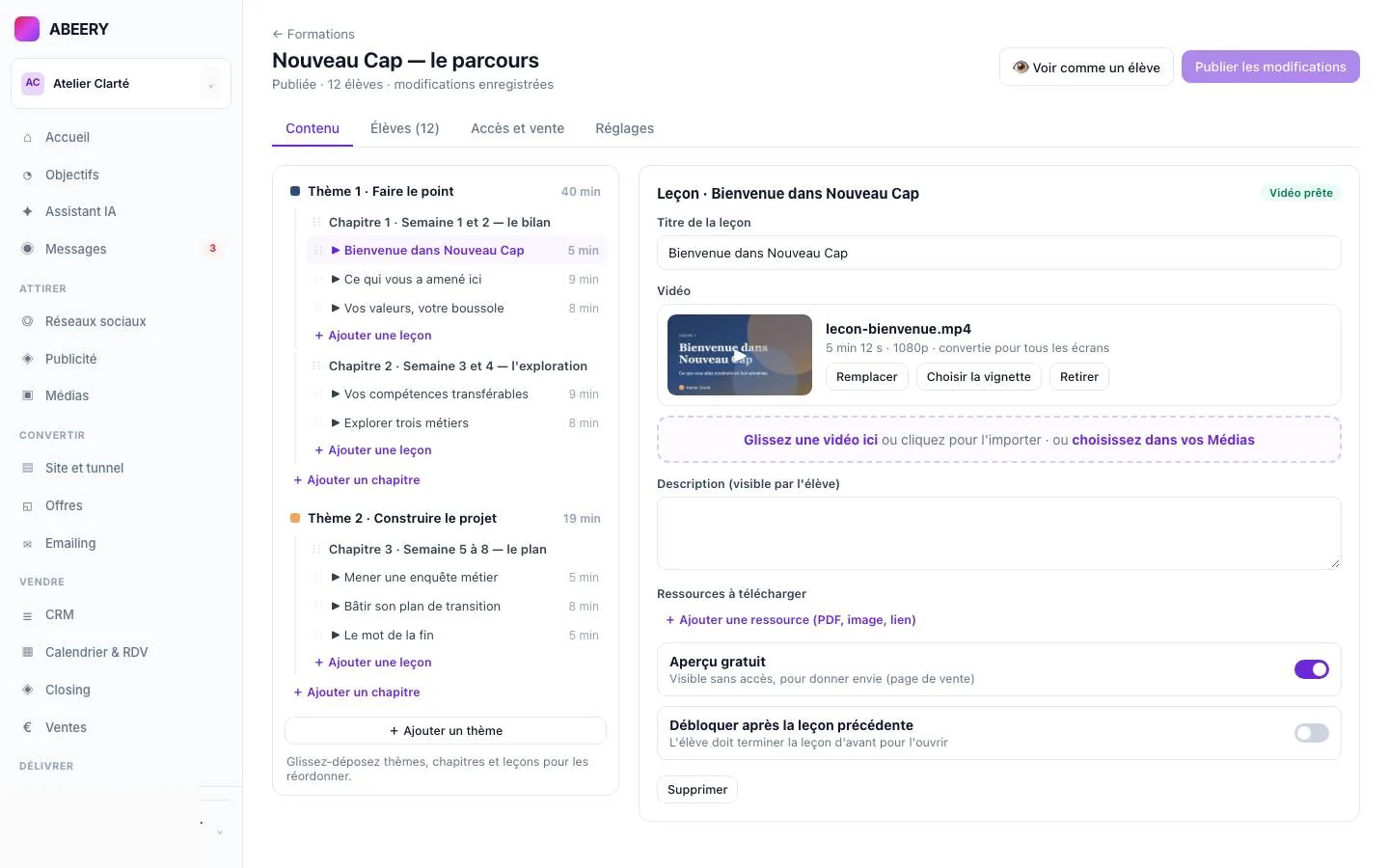Click Supprimer to delete the lesson
1389x868 pixels.
click(697, 790)
